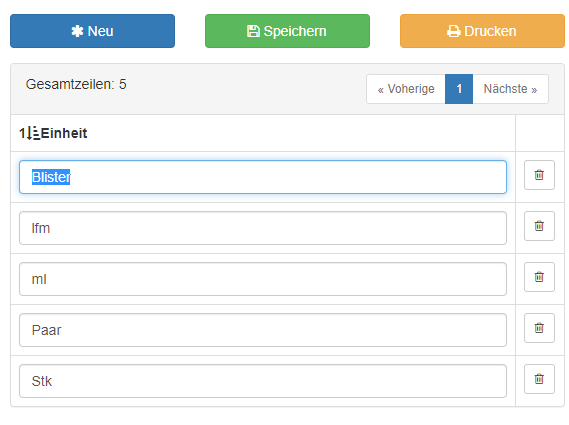
Task: Delete the ml row with trash icon
Action: [x=539, y=277]
